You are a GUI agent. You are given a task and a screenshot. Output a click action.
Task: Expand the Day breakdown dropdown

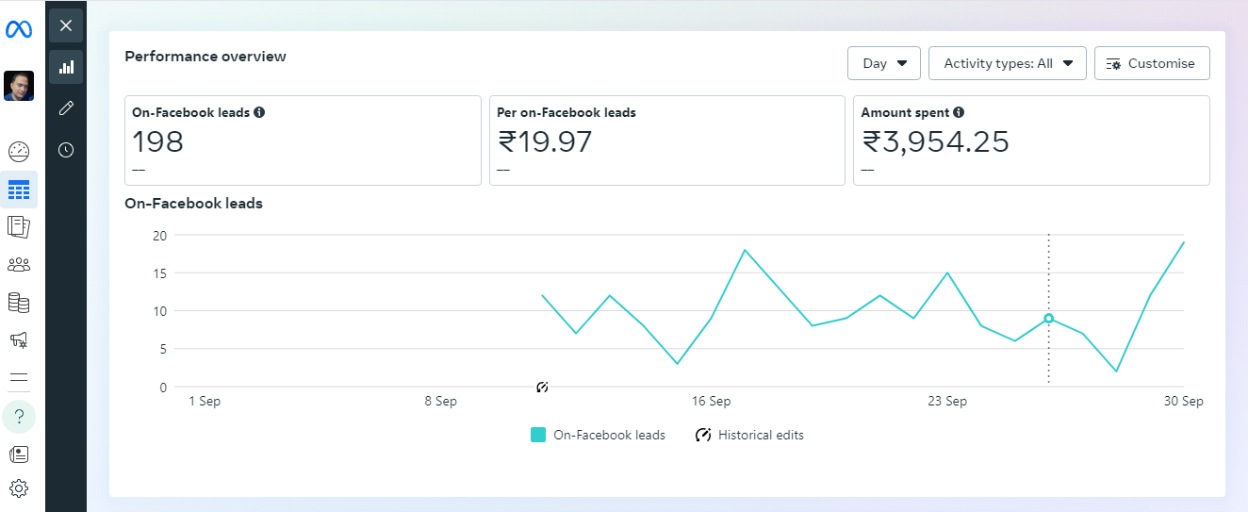pos(884,63)
